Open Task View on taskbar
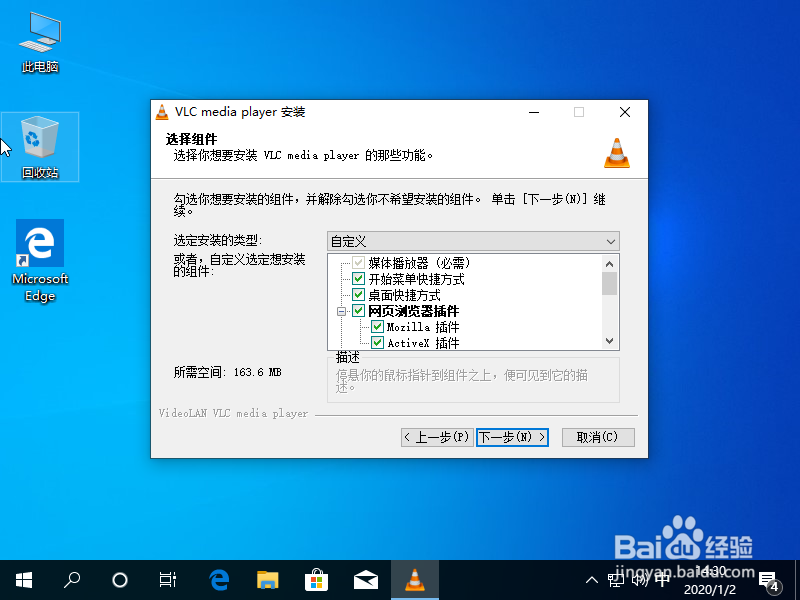The image size is (800, 600). pyautogui.click(x=168, y=580)
